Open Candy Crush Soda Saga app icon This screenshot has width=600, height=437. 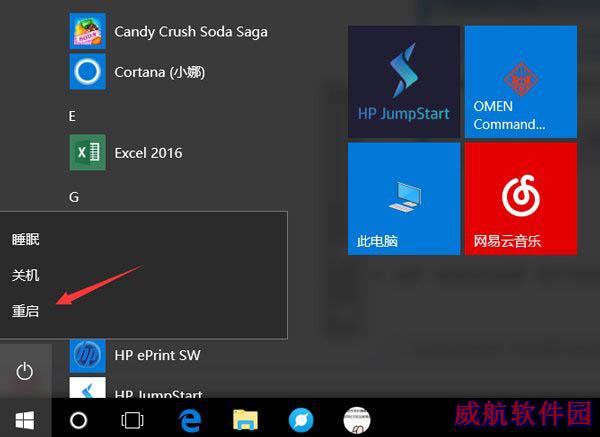point(88,31)
